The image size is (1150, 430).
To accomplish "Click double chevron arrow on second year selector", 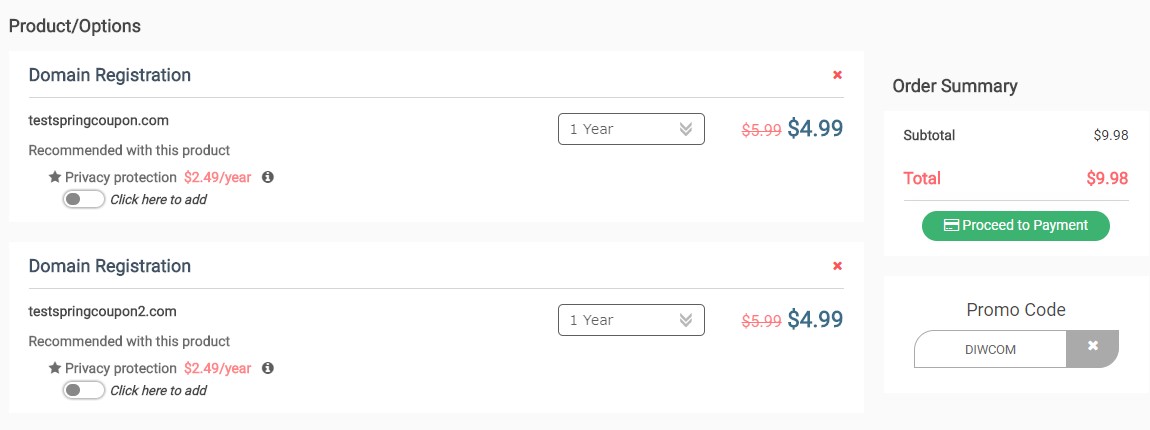I will (x=686, y=320).
